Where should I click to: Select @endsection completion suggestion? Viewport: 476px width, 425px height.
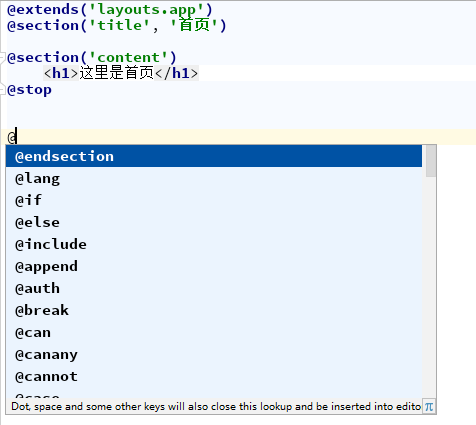[x=214, y=156]
